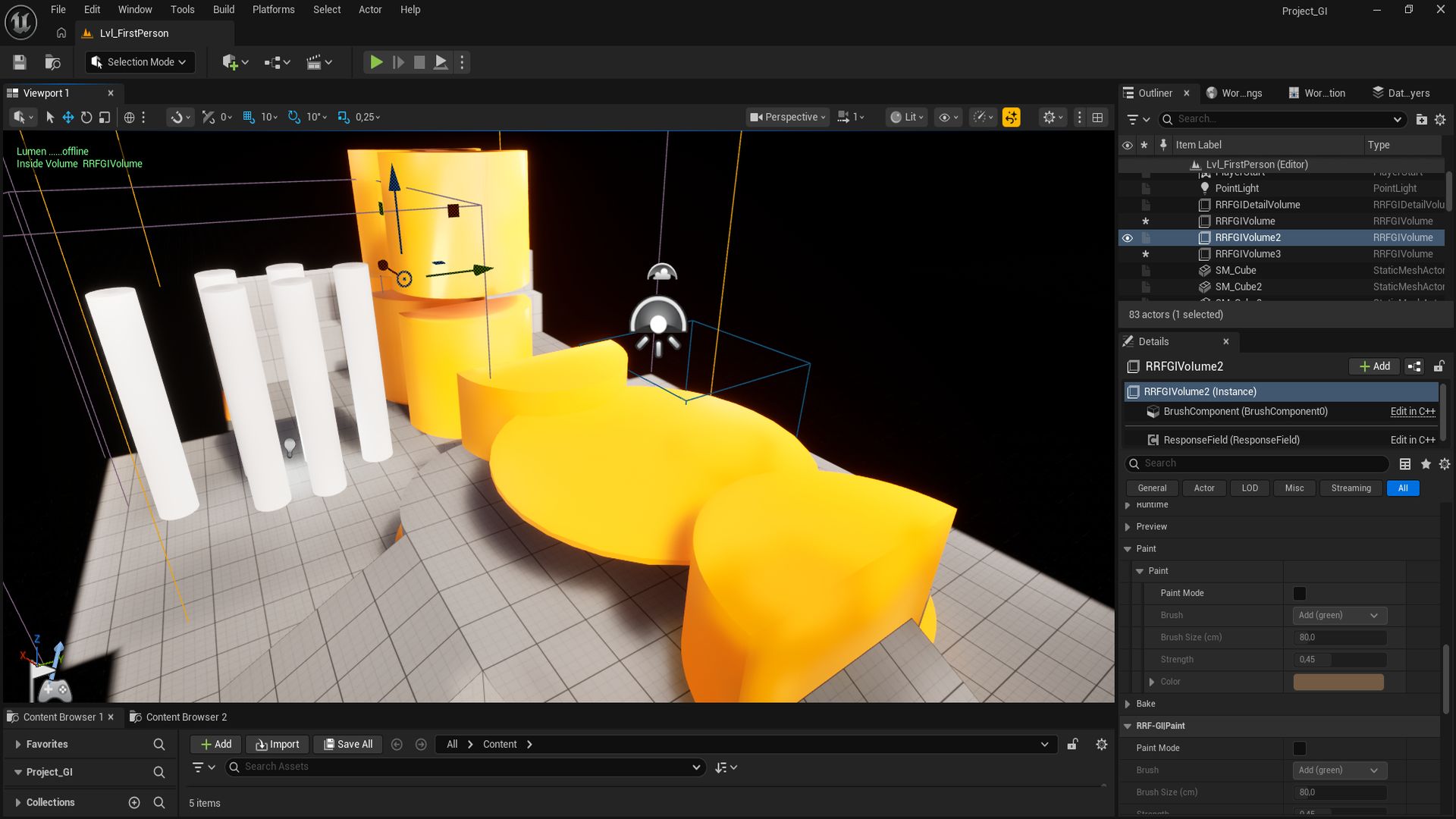Expand the Color property arrow
The height and width of the screenshot is (819, 1456).
tap(1151, 682)
